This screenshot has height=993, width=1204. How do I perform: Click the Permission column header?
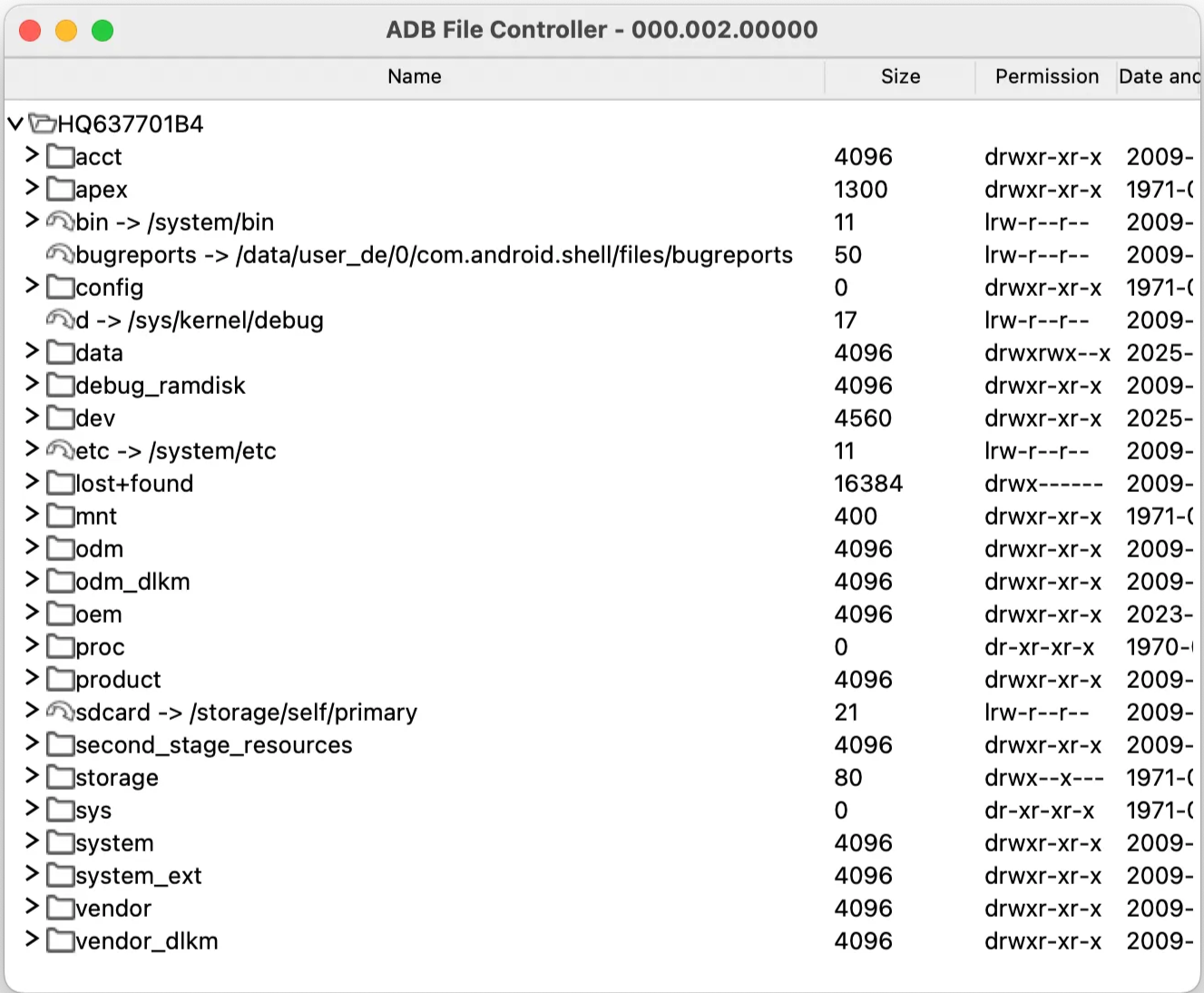click(x=1046, y=77)
